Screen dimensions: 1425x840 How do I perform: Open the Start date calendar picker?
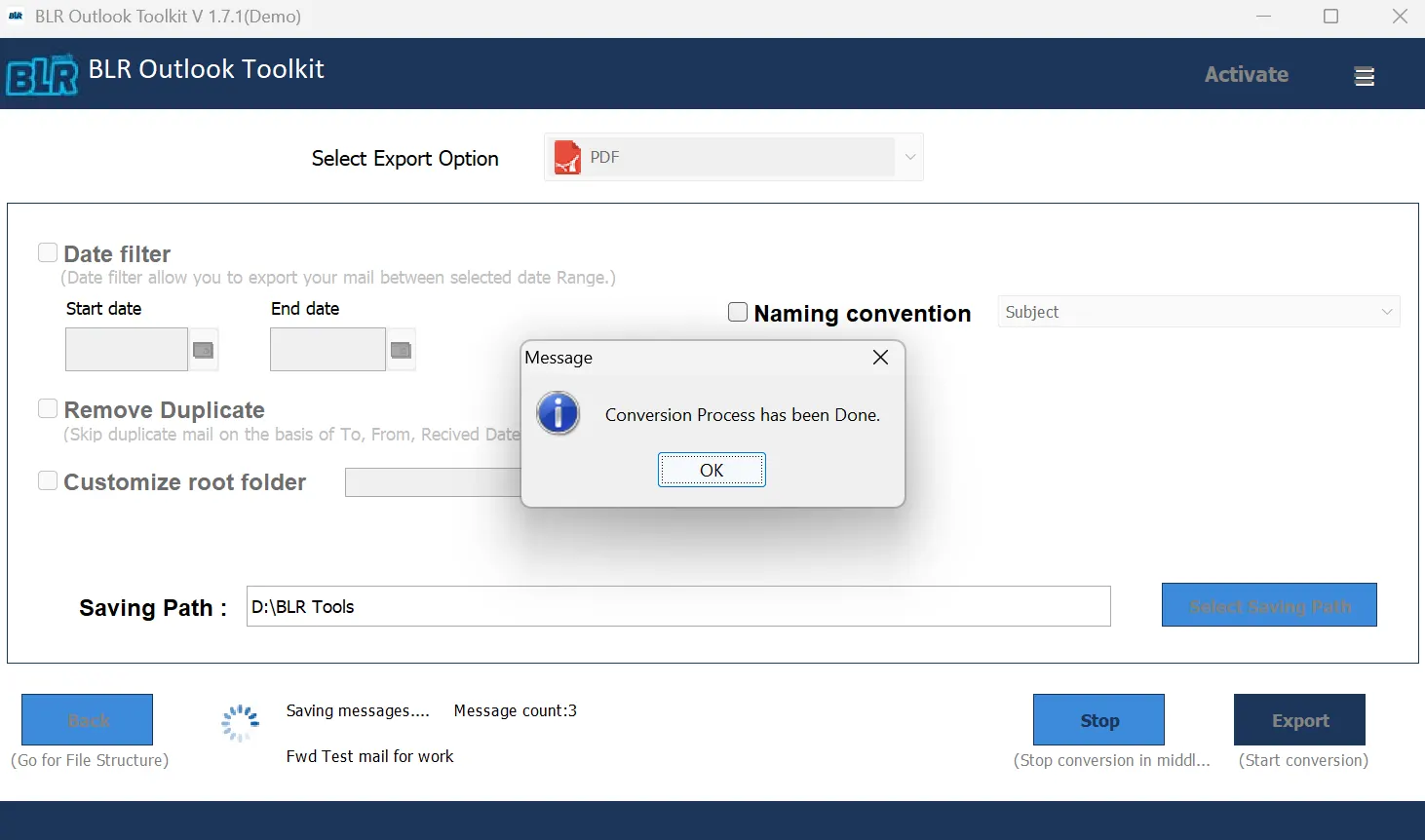pos(203,350)
